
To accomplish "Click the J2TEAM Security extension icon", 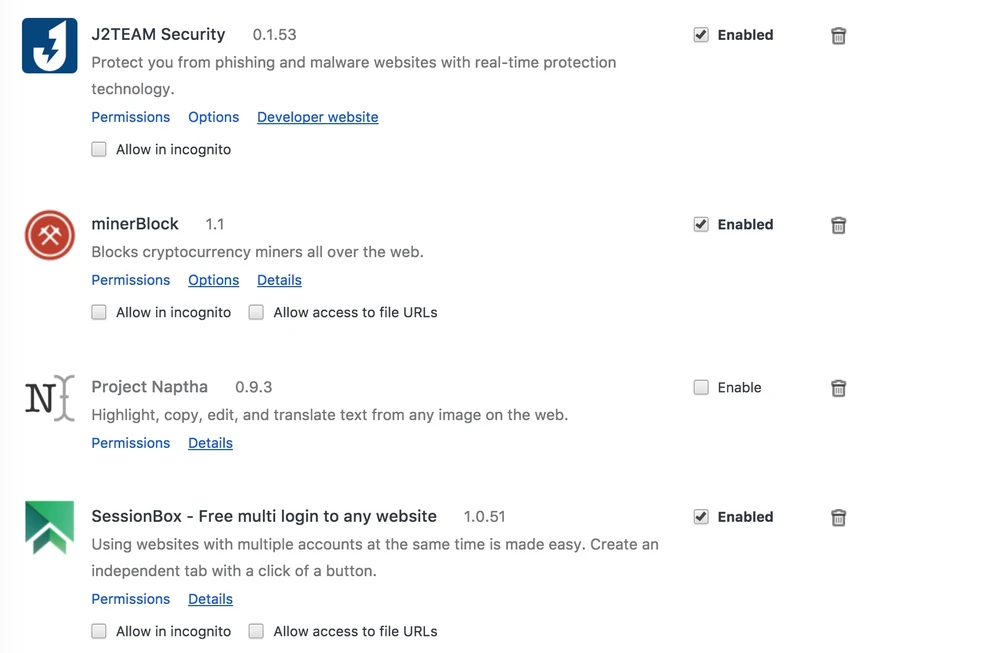I will 49,46.
